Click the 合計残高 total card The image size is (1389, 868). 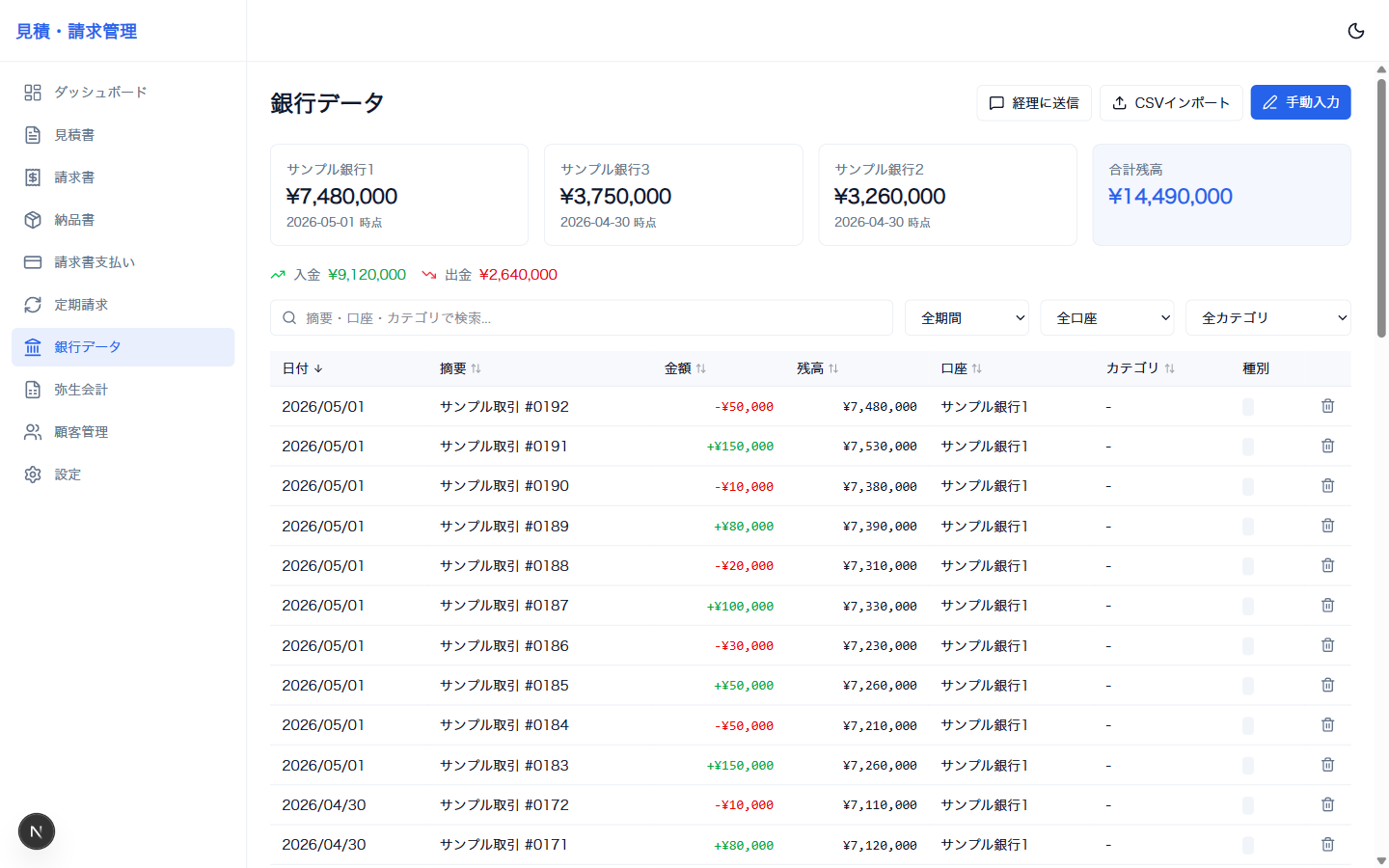[x=1221, y=195]
